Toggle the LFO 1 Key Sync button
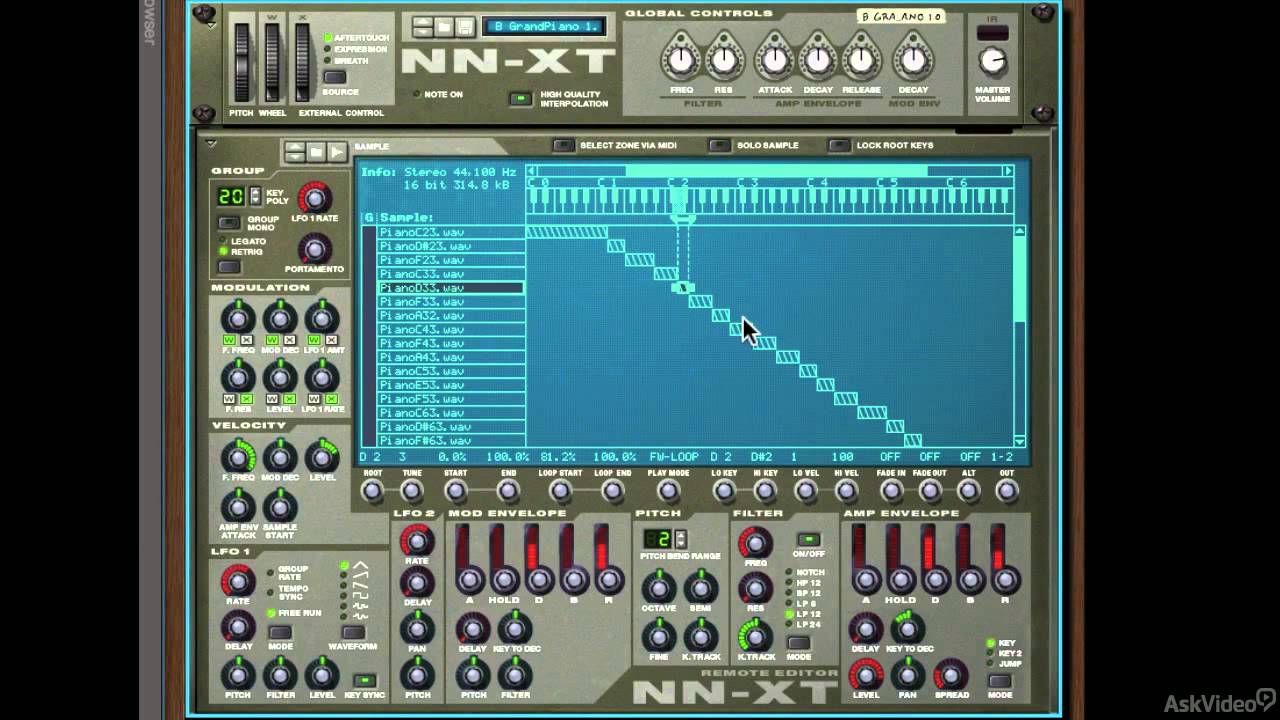Screen dimensions: 1280x720 [x=366, y=680]
